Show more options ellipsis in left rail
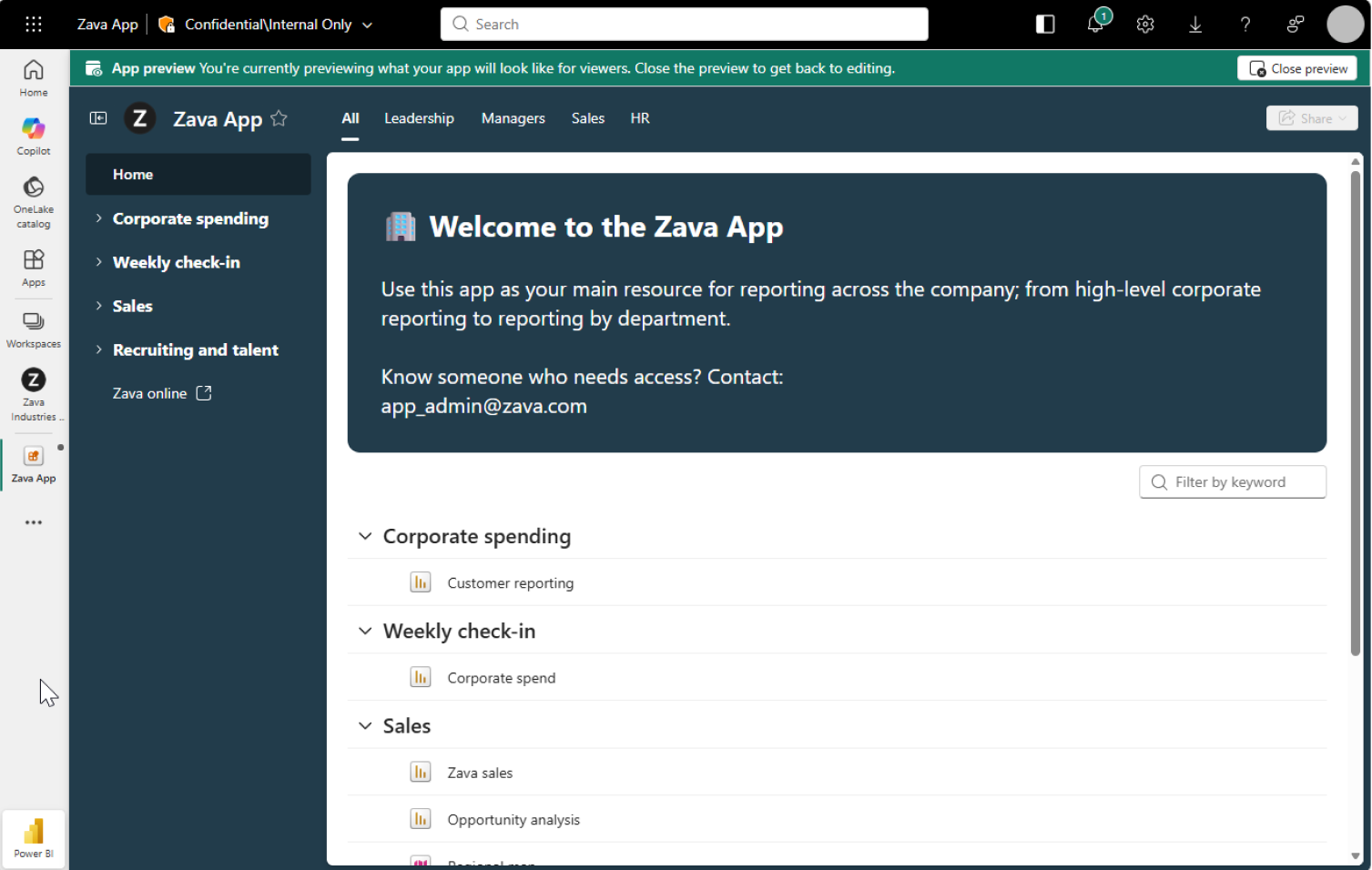1372x870 pixels. coord(34,522)
